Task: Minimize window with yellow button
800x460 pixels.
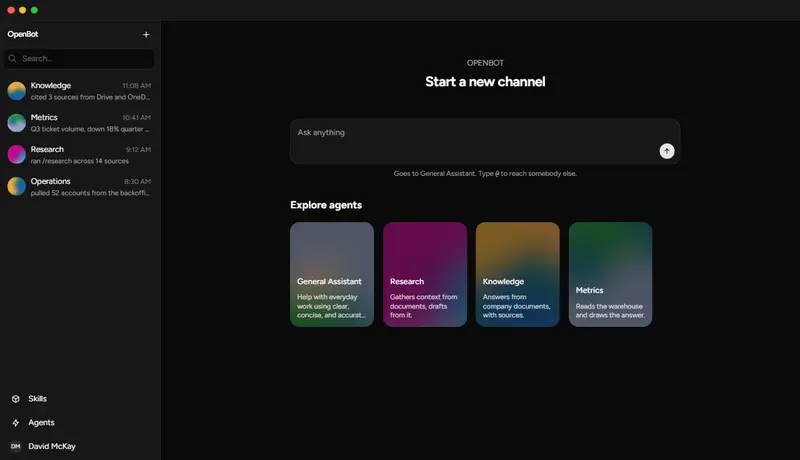Action: (22, 10)
